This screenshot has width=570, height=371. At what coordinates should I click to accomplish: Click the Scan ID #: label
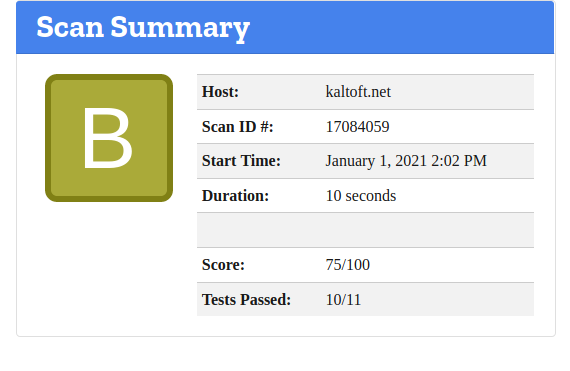237,127
